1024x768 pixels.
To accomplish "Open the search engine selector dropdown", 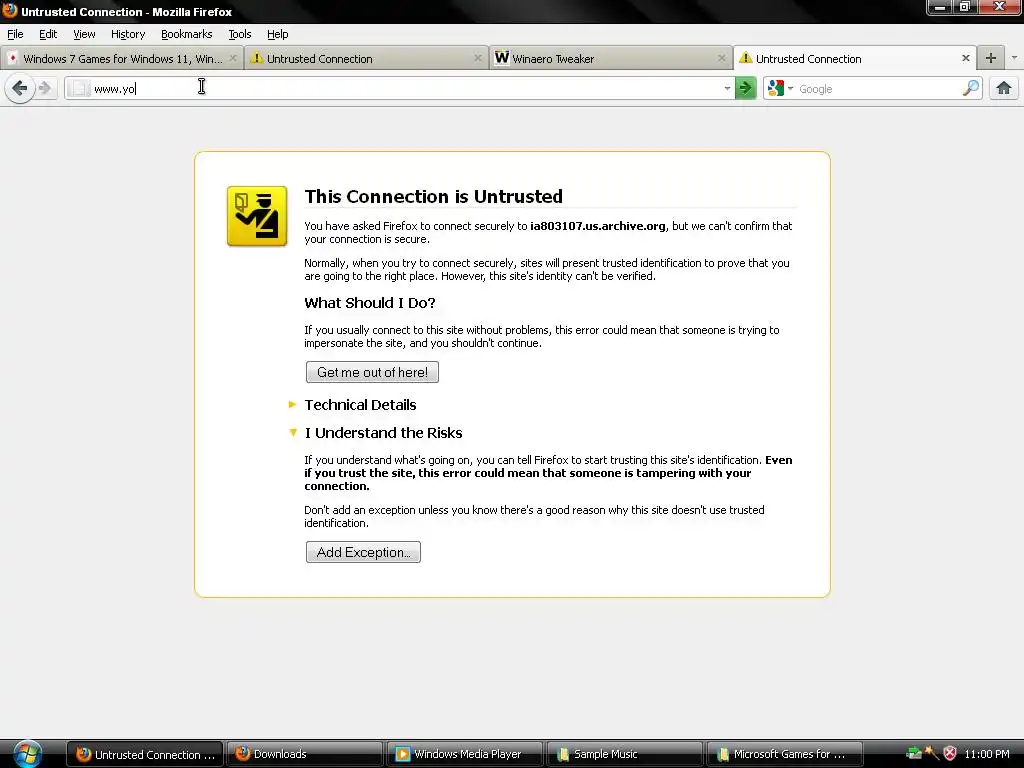I will [790, 88].
